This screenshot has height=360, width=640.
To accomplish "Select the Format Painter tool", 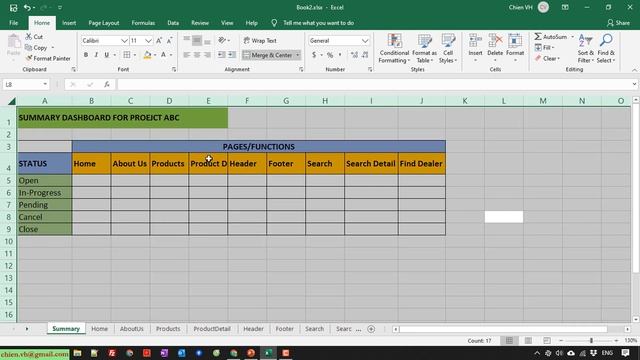I will tap(48, 58).
